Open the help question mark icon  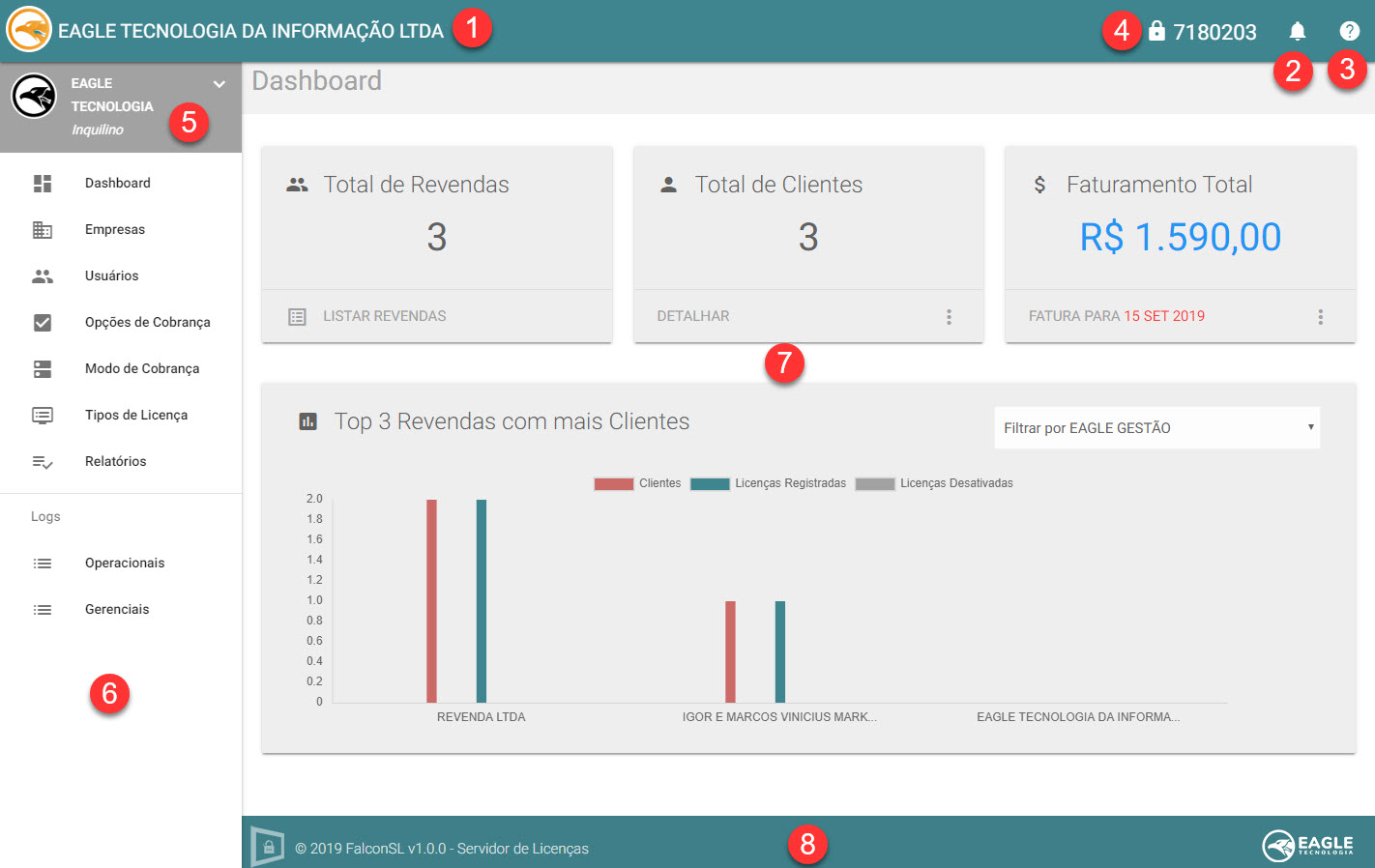pos(1349,31)
